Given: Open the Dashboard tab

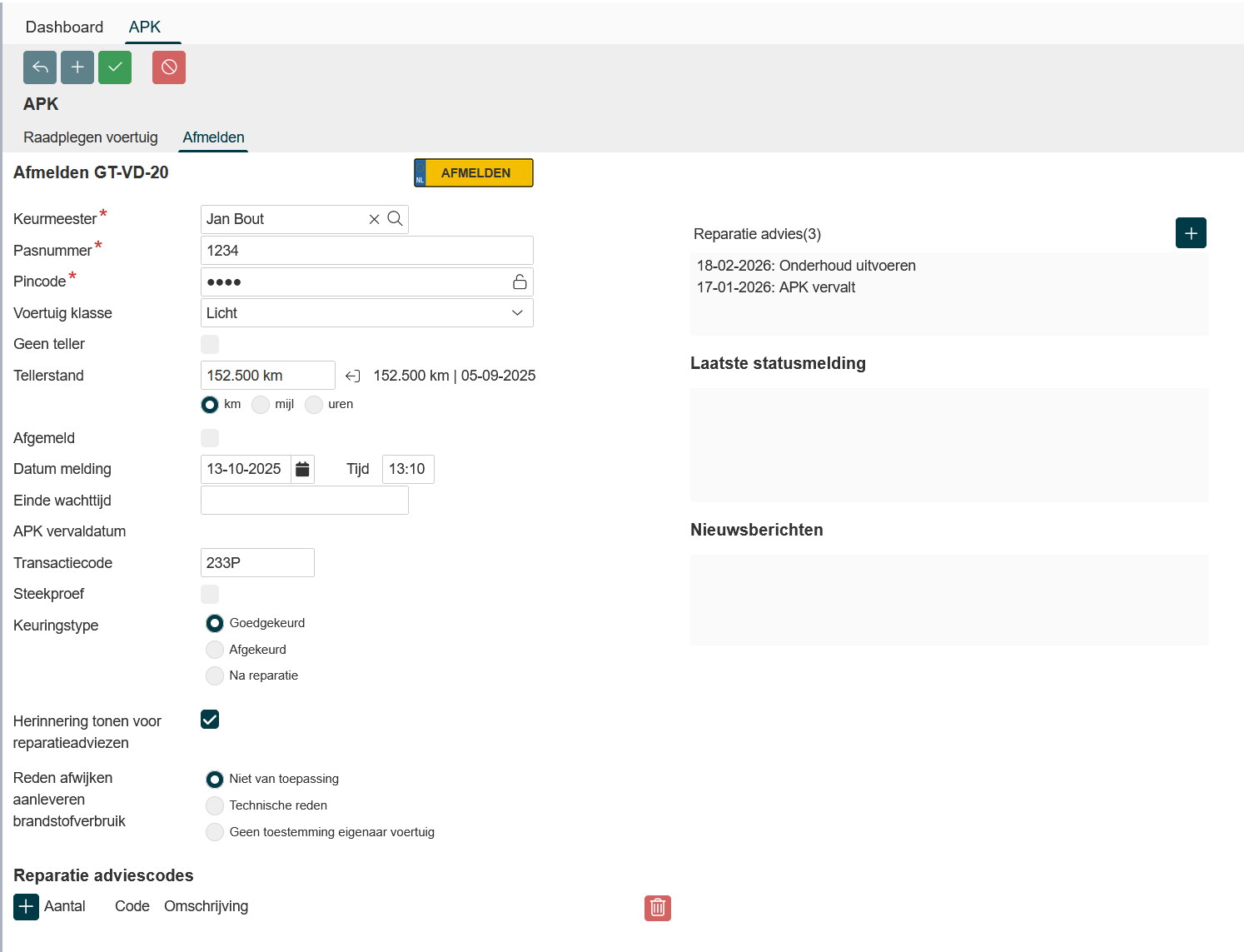Looking at the screenshot, I should [64, 27].
